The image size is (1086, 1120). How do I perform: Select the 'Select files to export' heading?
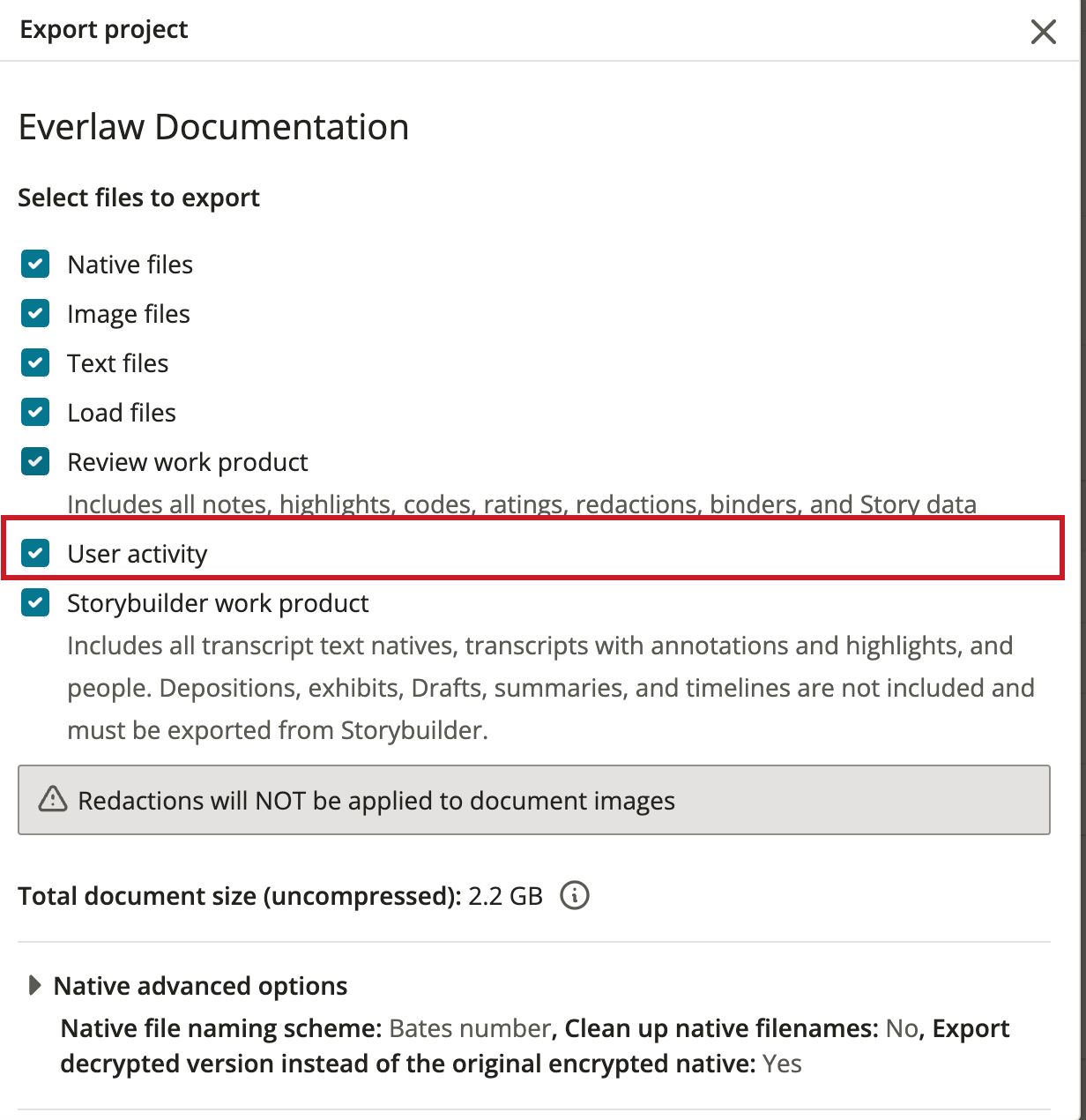click(x=138, y=197)
